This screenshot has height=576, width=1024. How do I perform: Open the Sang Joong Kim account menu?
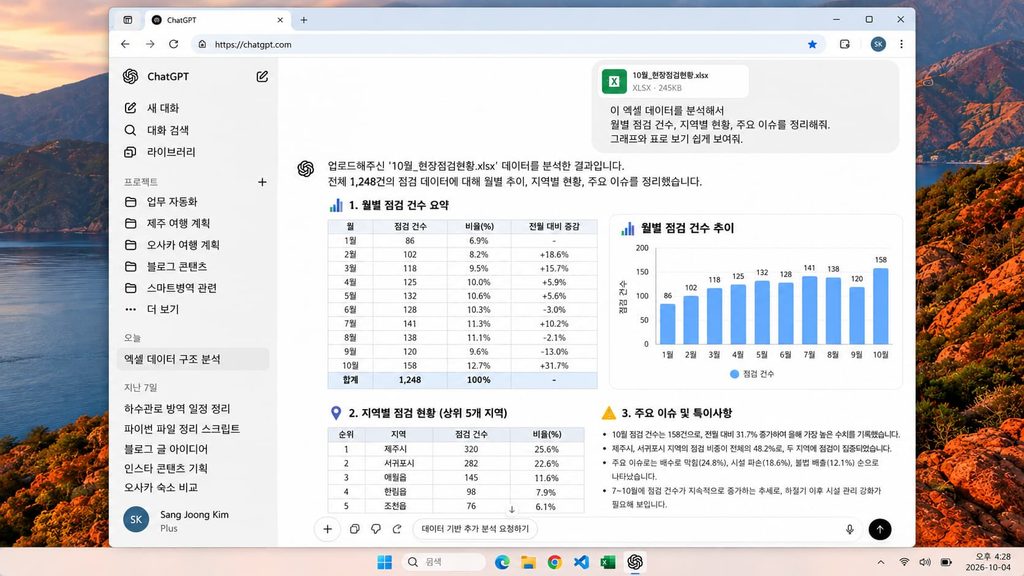coord(193,520)
